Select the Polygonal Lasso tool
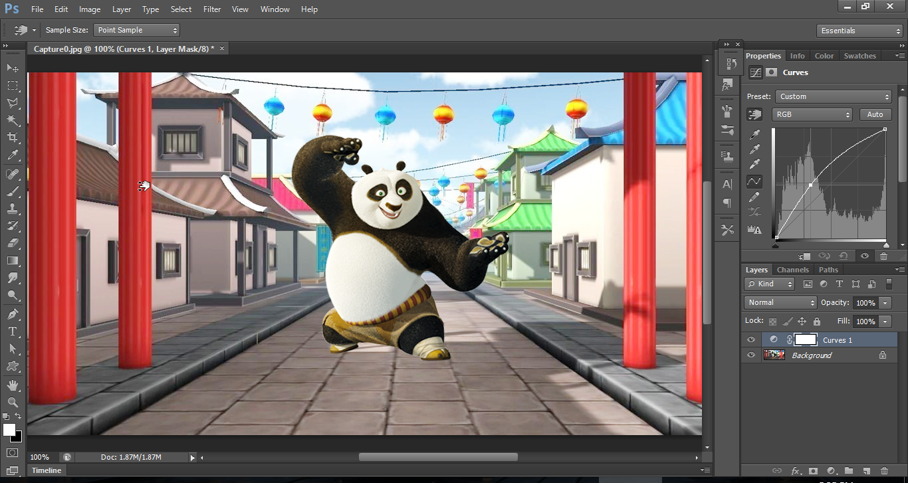Image resolution: width=909 pixels, height=484 pixels. click(13, 103)
